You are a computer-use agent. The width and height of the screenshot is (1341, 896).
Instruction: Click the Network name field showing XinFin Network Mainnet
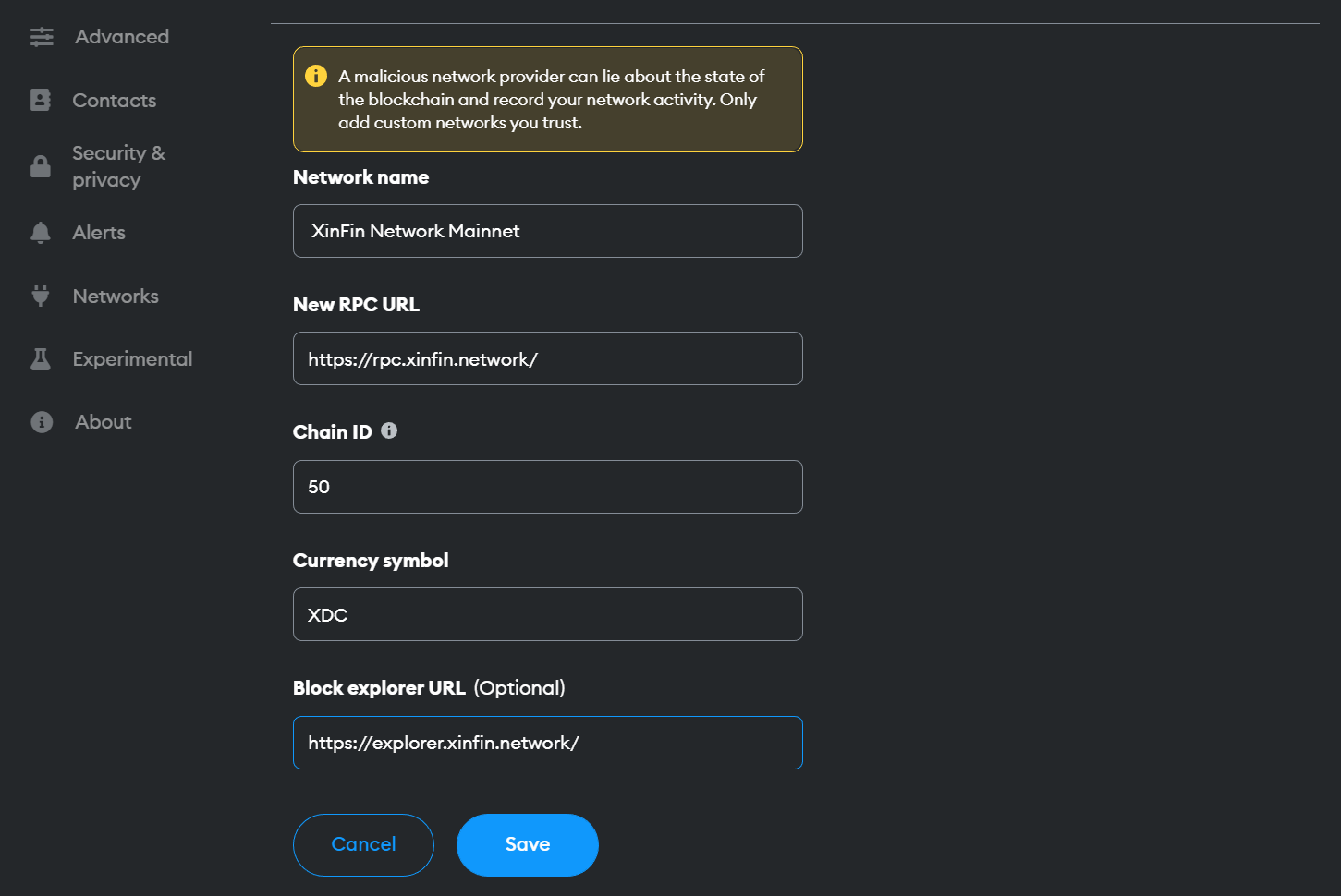(547, 231)
